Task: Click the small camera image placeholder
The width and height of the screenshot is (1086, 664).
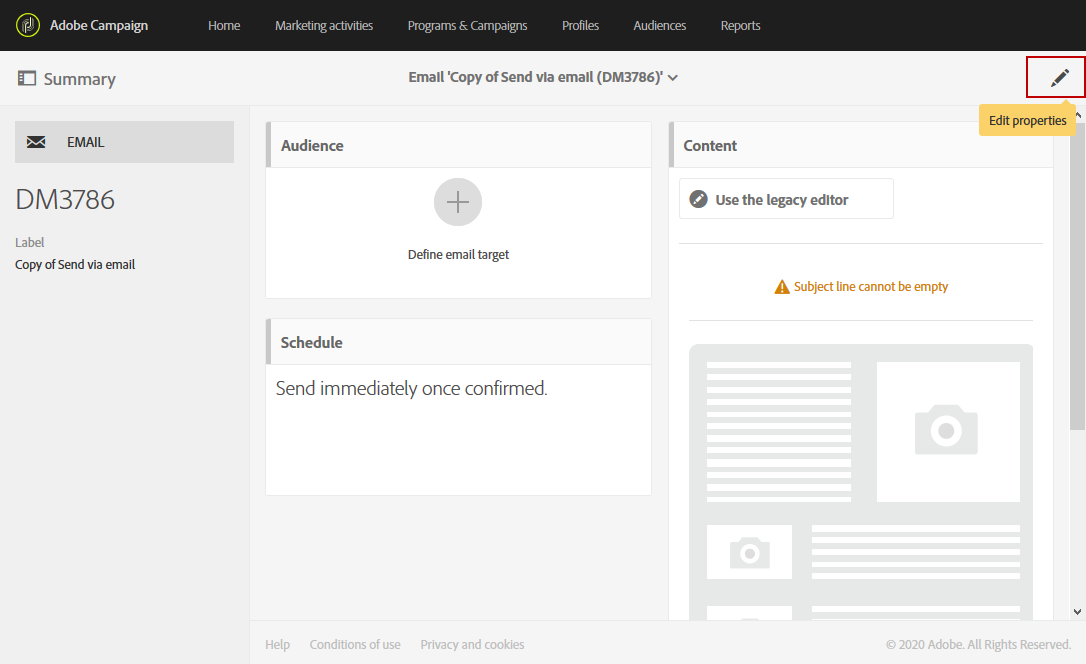Action: (x=749, y=552)
